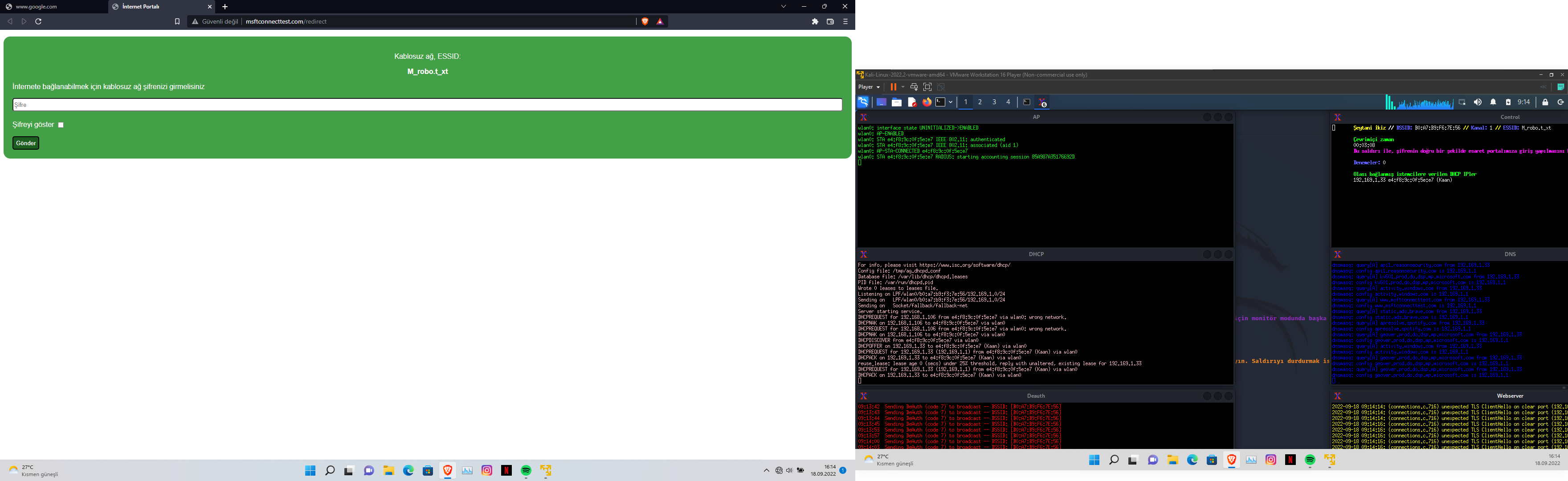Open the DNS xterm window menu icon

1337,254
